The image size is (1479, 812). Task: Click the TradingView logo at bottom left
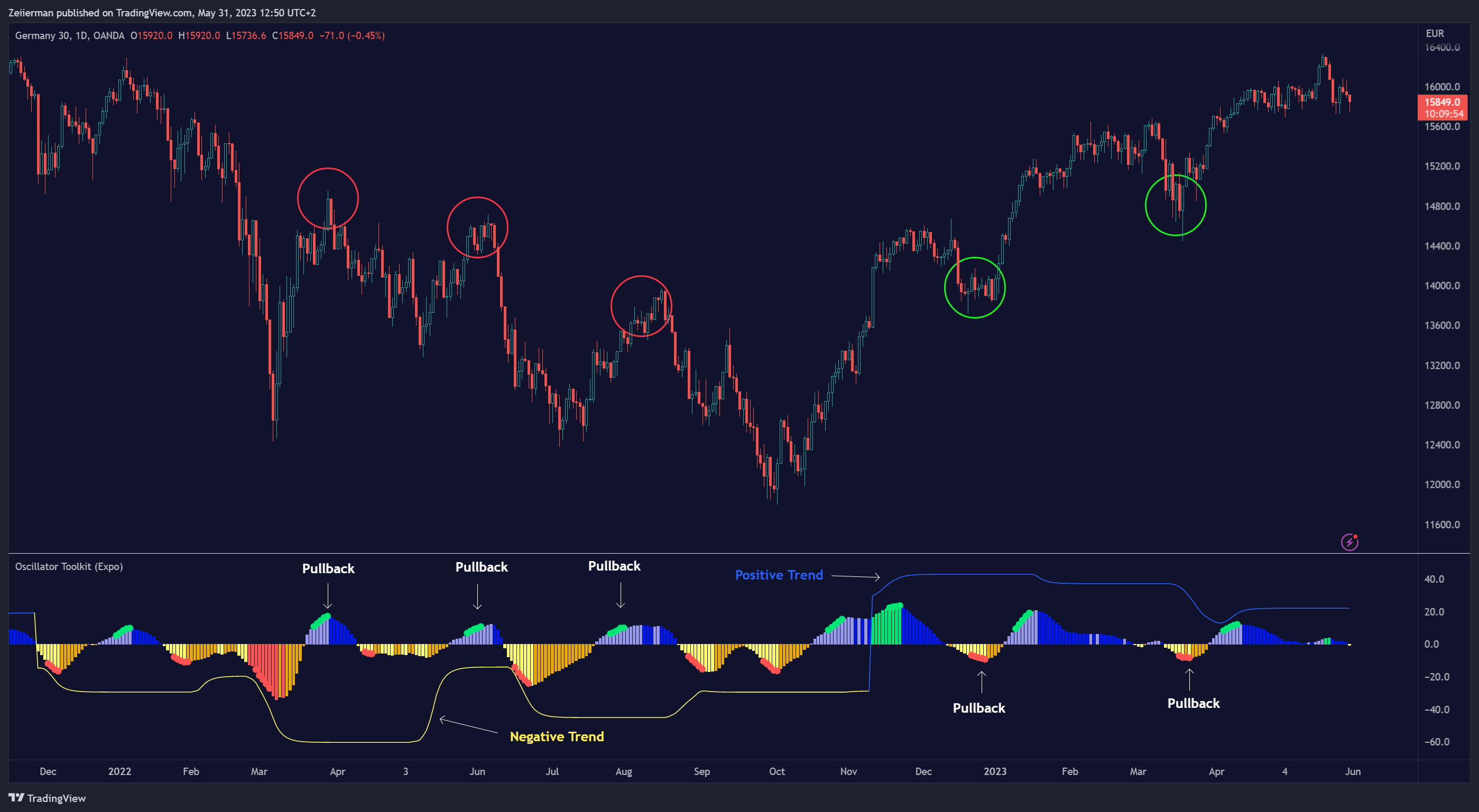tap(47, 798)
